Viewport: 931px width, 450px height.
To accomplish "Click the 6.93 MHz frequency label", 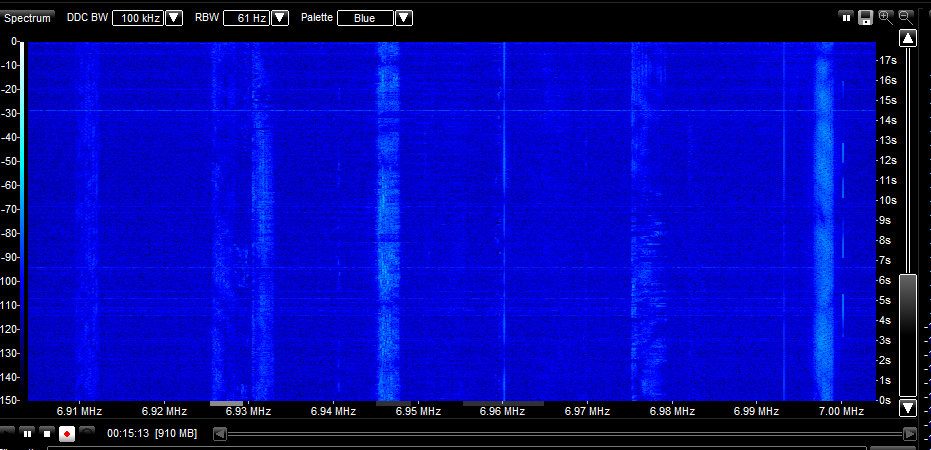I will 249,411.
